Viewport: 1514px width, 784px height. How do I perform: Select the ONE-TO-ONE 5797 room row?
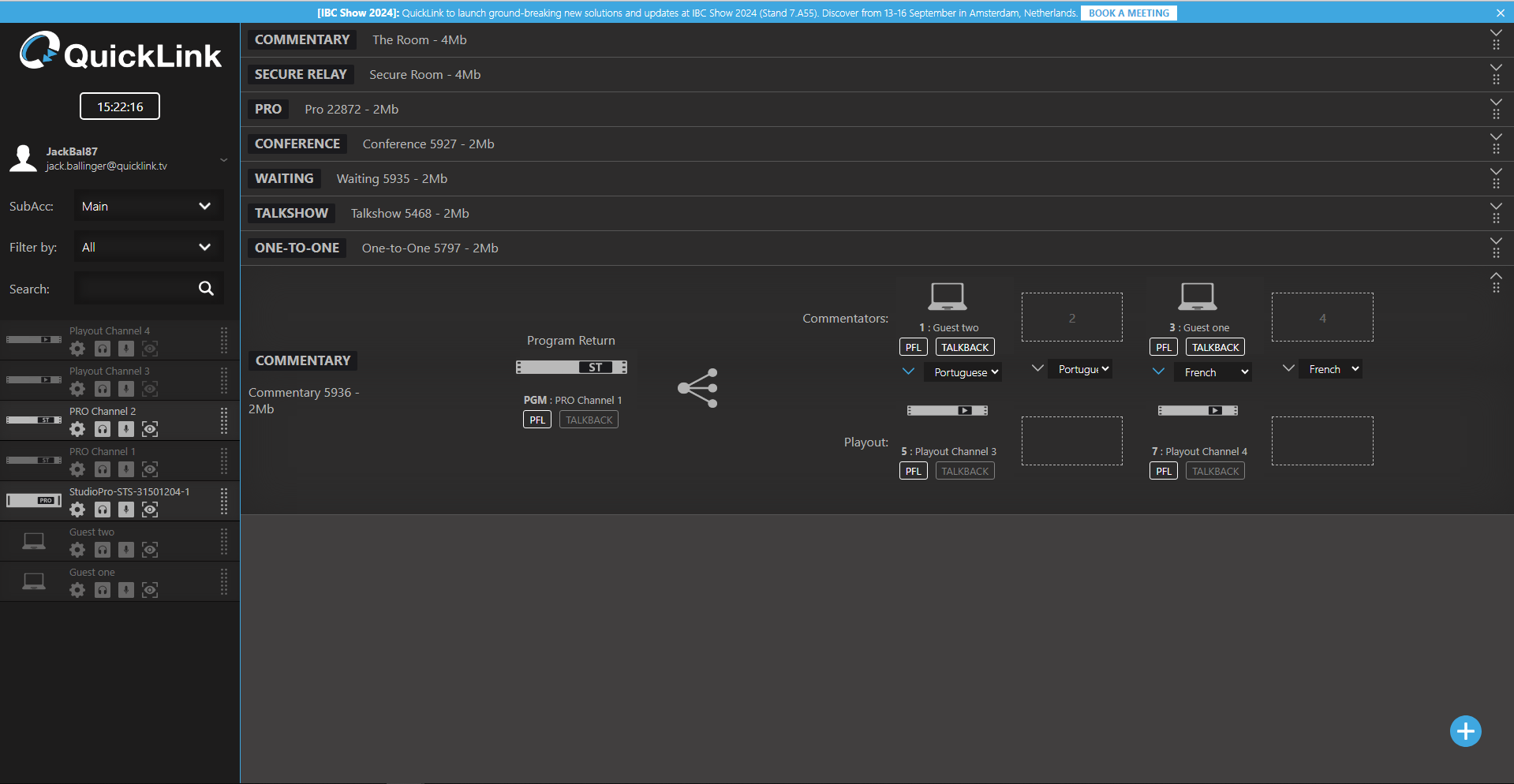tap(877, 248)
